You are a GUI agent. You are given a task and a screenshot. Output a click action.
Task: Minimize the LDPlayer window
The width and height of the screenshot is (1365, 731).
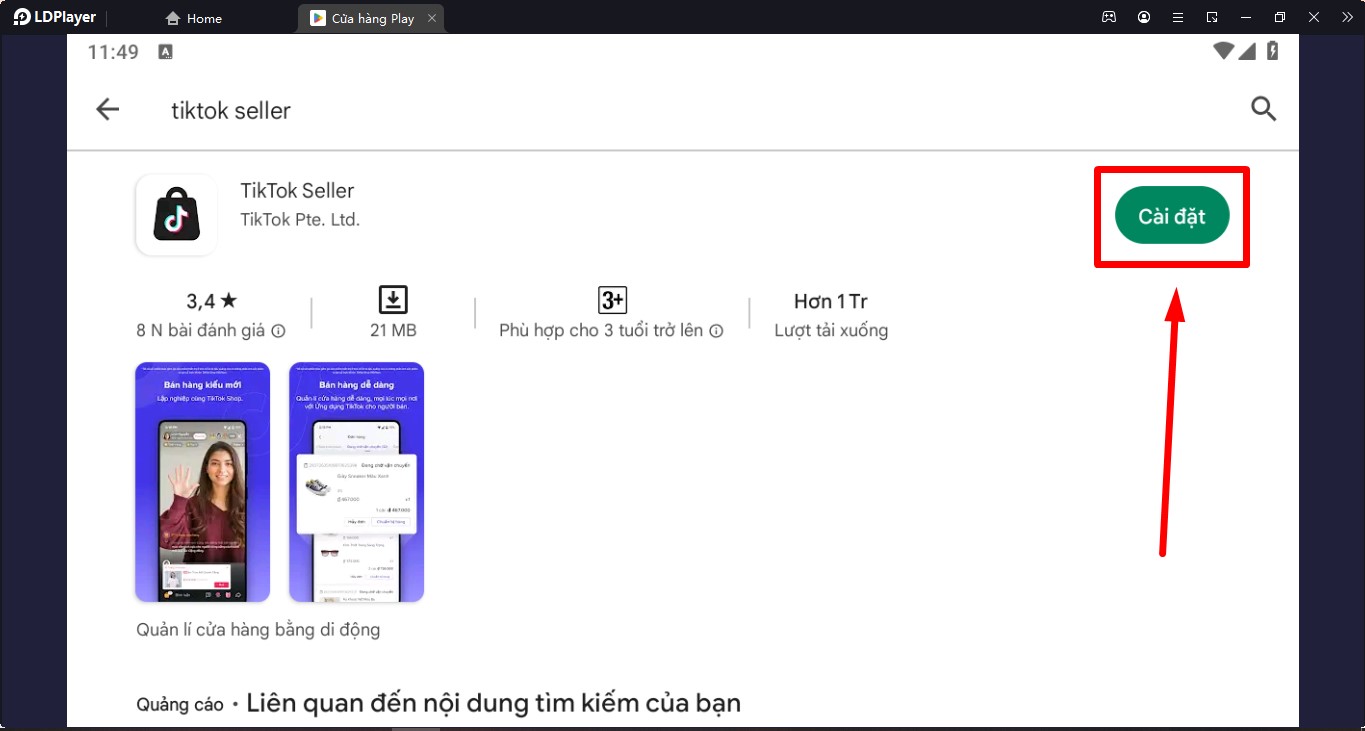click(x=1245, y=17)
